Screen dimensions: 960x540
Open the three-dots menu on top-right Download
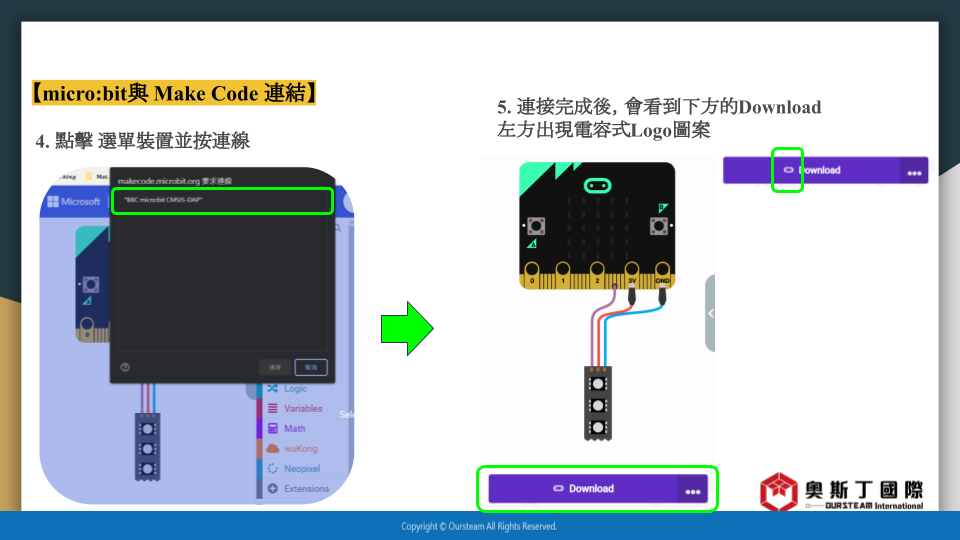pos(914,171)
